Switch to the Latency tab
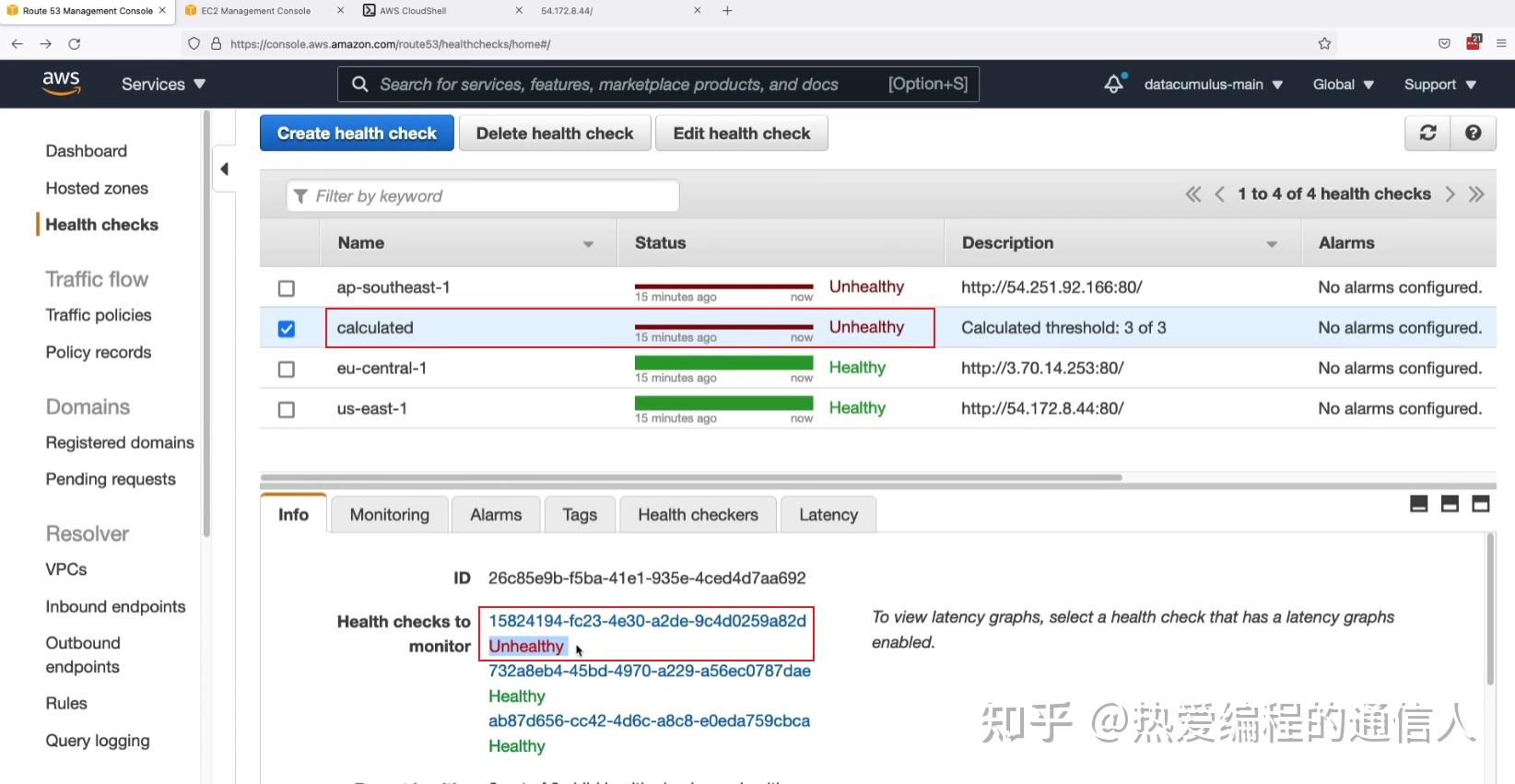Screen dimensions: 1515x784 (x=828, y=514)
